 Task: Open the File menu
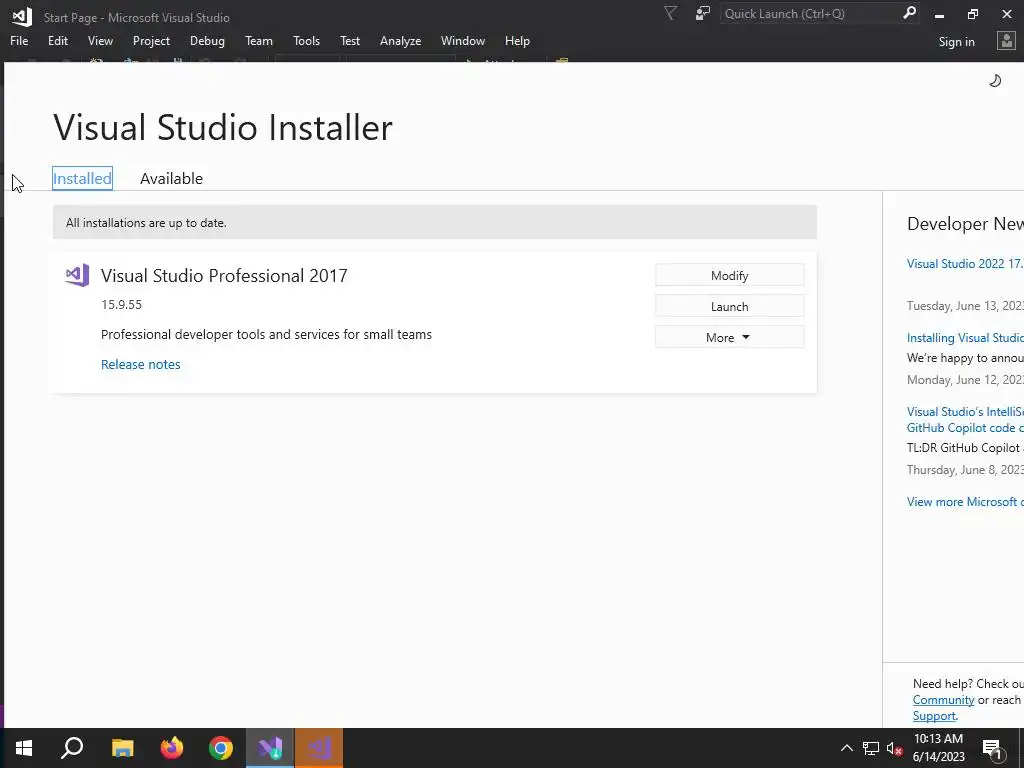19,40
